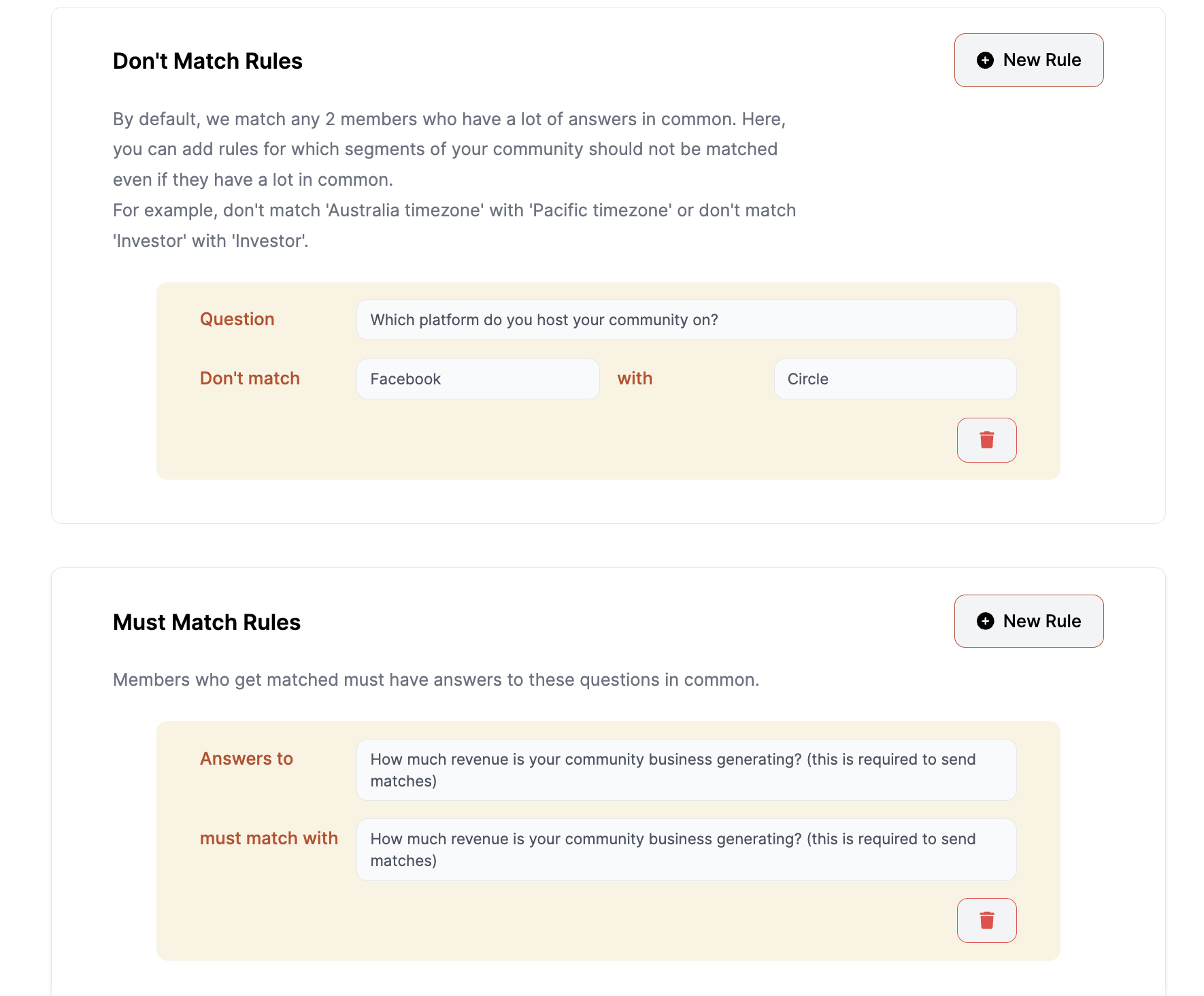The height and width of the screenshot is (996, 1204).
Task: Click the 'Answers to' label
Action: click(x=246, y=759)
